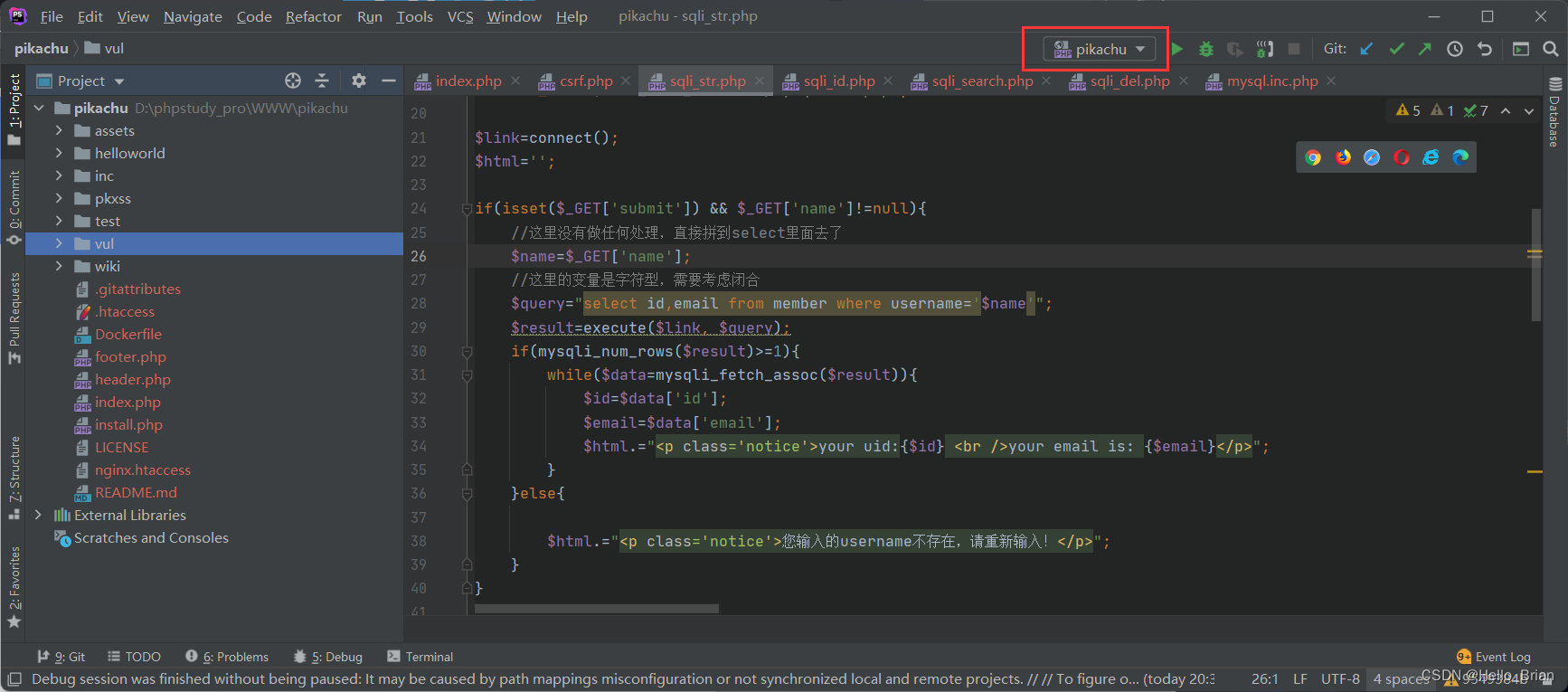This screenshot has height=692, width=1568.
Task: Show Git history clock icon
Action: pos(1454,49)
